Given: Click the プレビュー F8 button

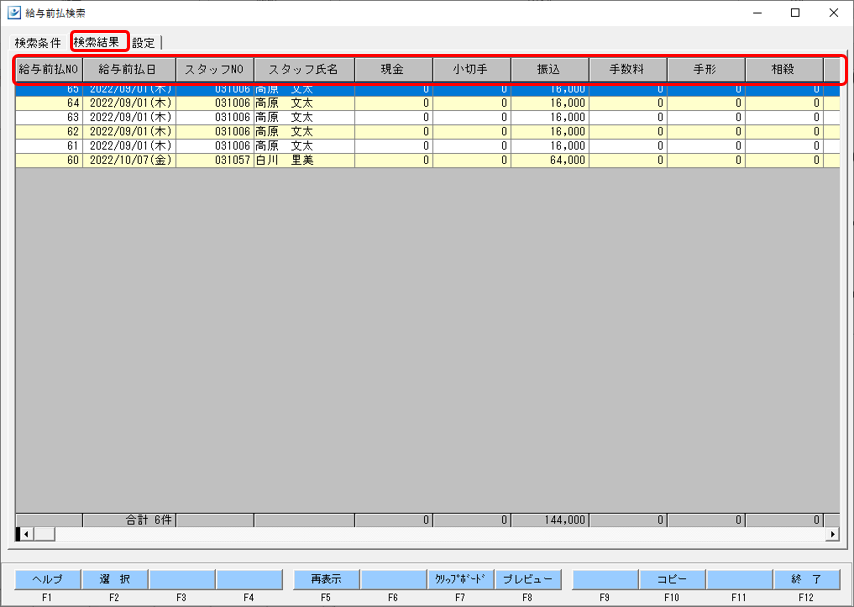Looking at the screenshot, I should pyautogui.click(x=527, y=579).
